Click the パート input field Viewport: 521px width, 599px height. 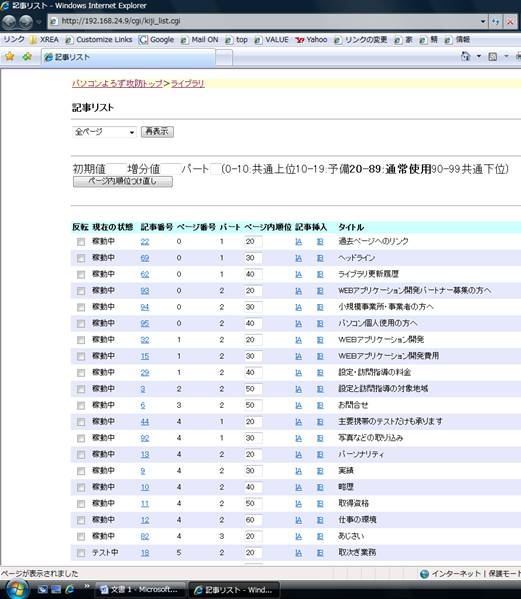[x=215, y=169]
